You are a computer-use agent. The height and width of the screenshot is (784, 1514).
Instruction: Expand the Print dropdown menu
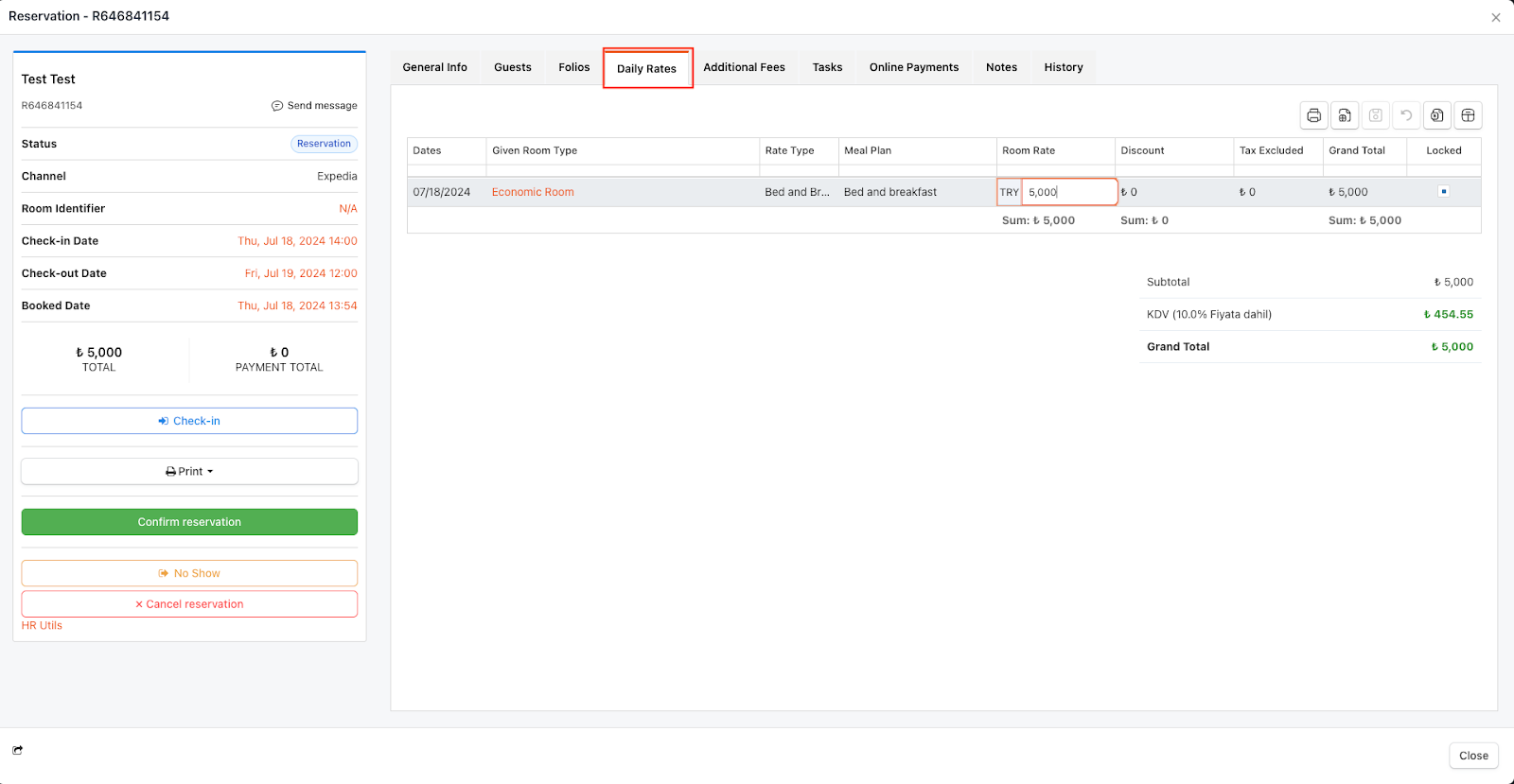pyautogui.click(x=189, y=471)
